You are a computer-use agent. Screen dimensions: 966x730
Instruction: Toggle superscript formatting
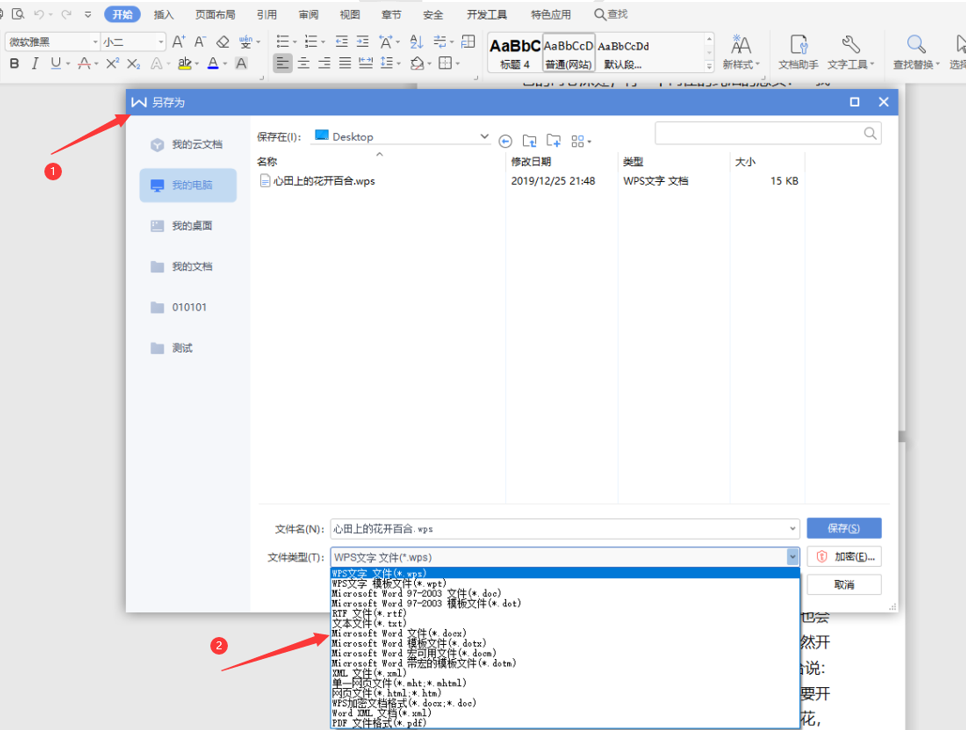(x=112, y=63)
